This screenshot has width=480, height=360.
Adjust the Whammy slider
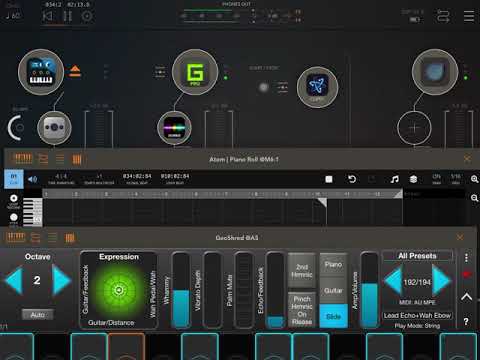pyautogui.click(x=181, y=290)
